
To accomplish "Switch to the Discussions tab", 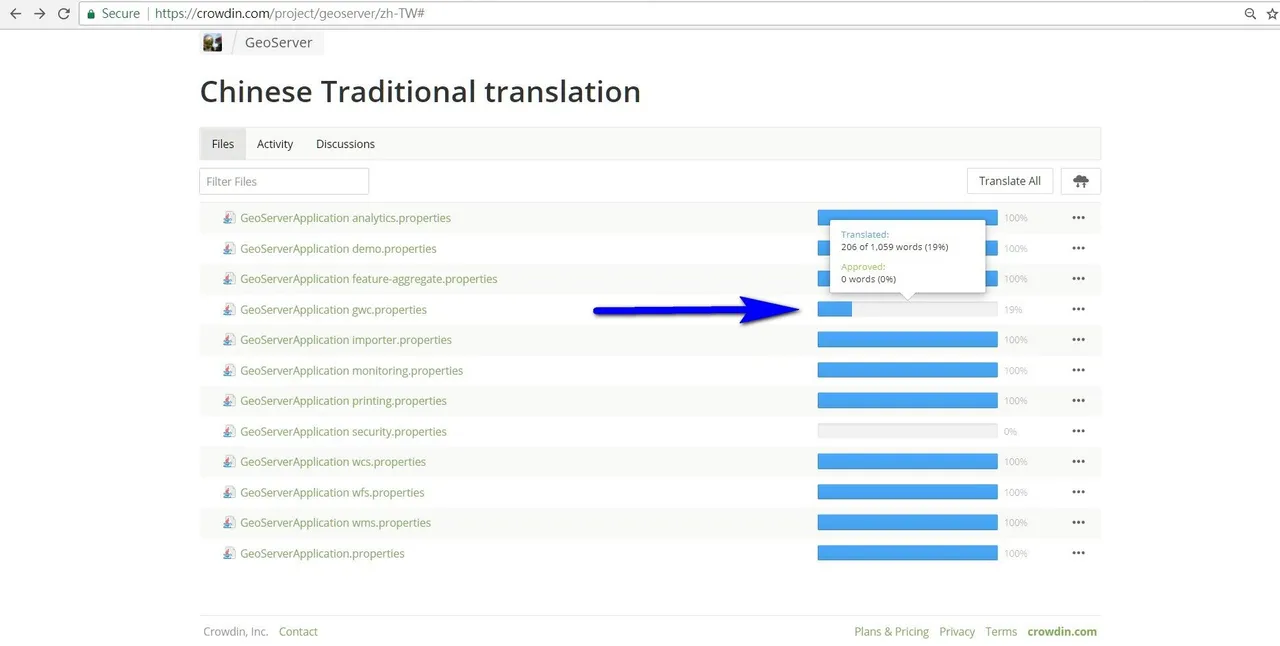I will click(345, 144).
